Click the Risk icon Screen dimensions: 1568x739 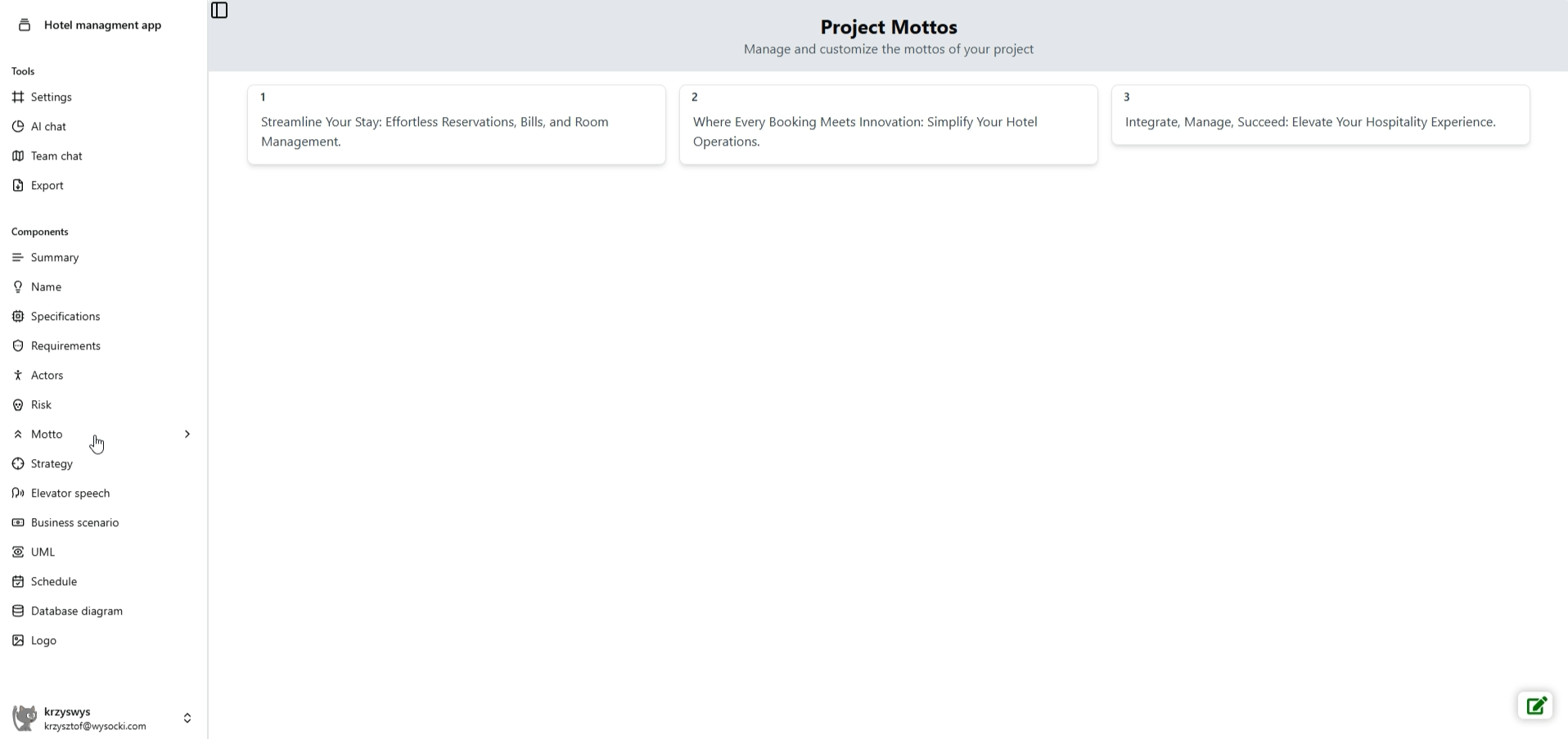click(18, 405)
